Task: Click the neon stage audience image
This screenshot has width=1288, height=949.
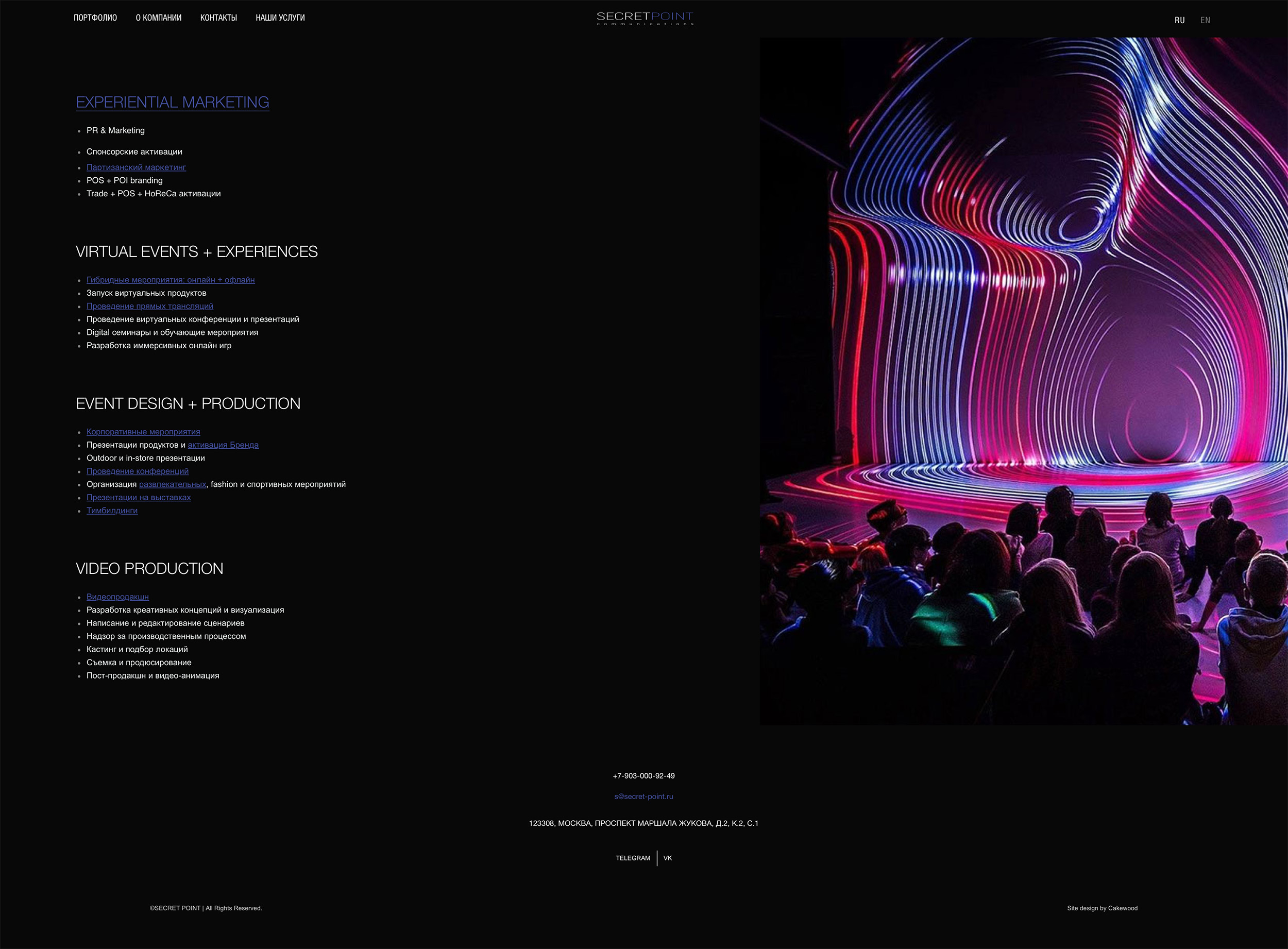Action: (1023, 379)
